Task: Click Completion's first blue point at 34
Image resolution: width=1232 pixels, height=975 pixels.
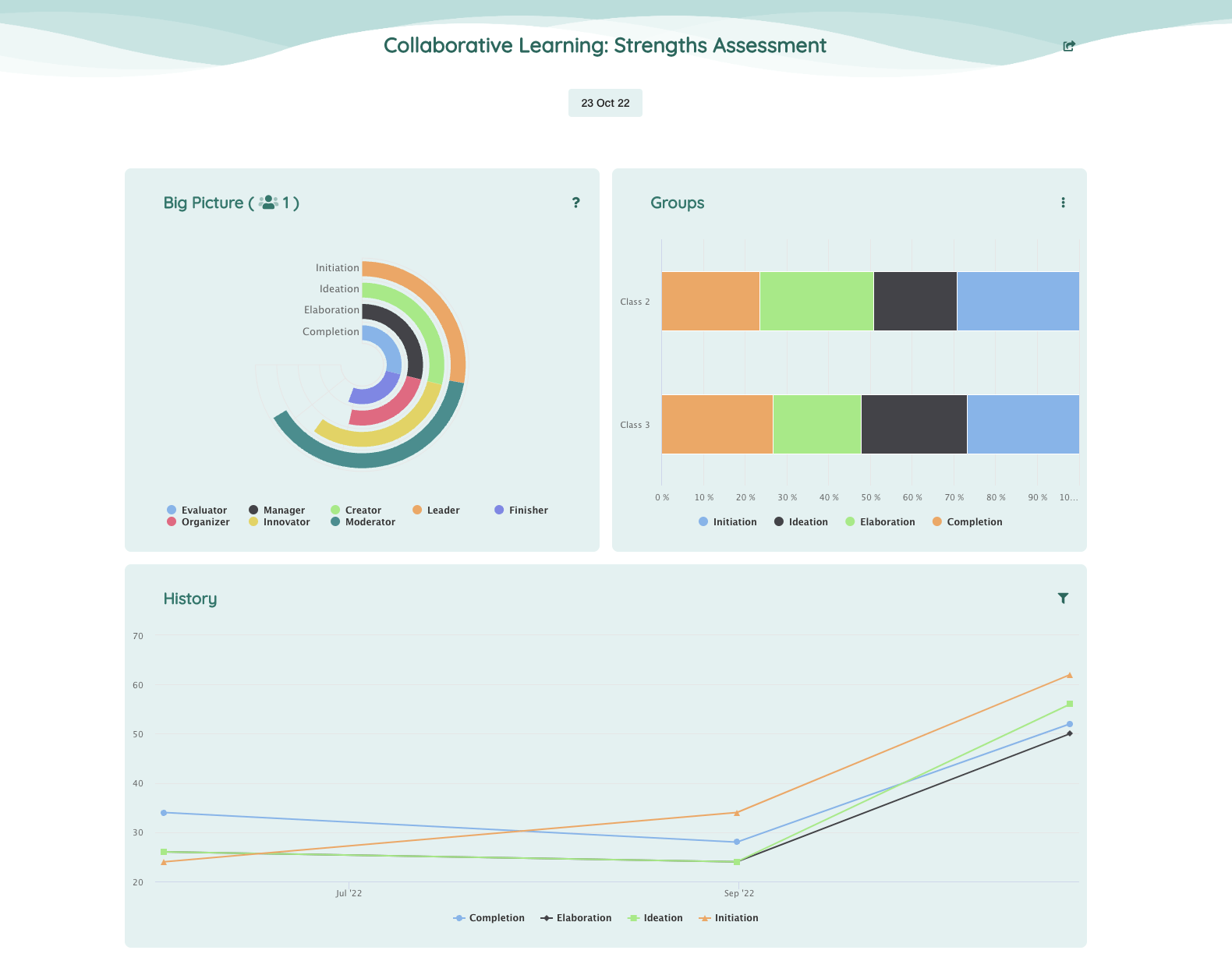Action: coord(164,812)
